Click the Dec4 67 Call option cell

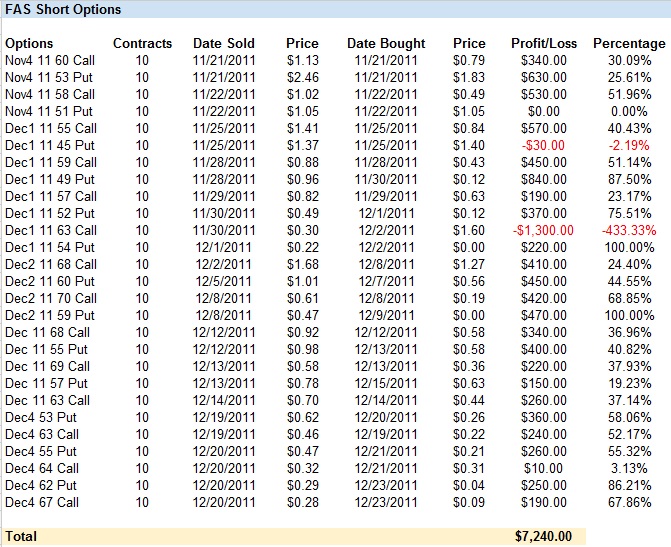tap(42, 502)
